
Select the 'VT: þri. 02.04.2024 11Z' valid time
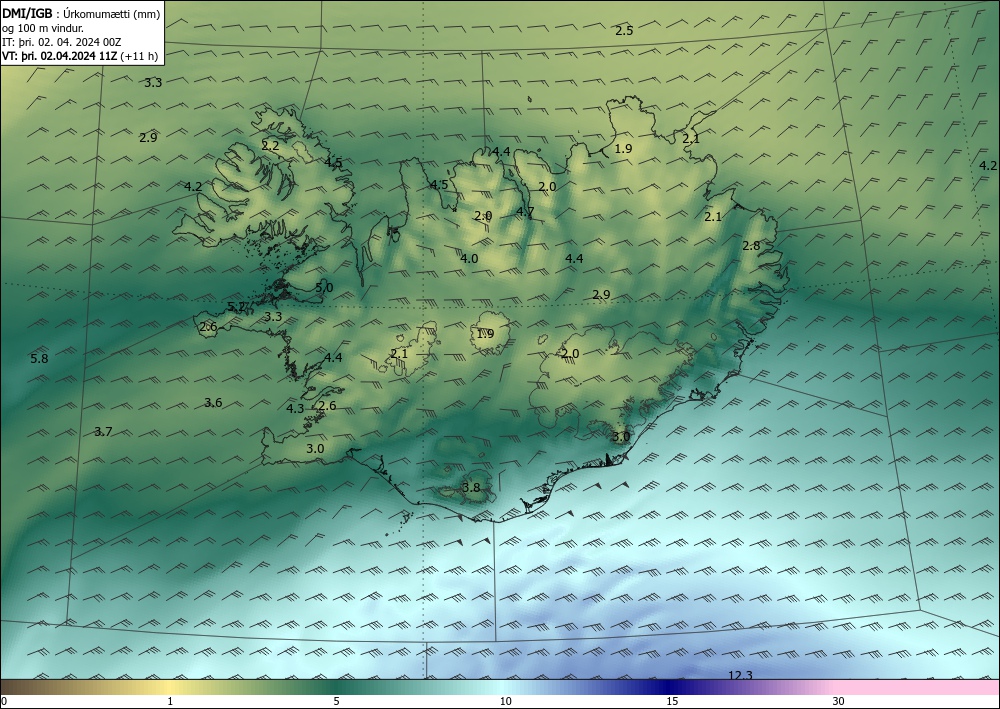60,56
